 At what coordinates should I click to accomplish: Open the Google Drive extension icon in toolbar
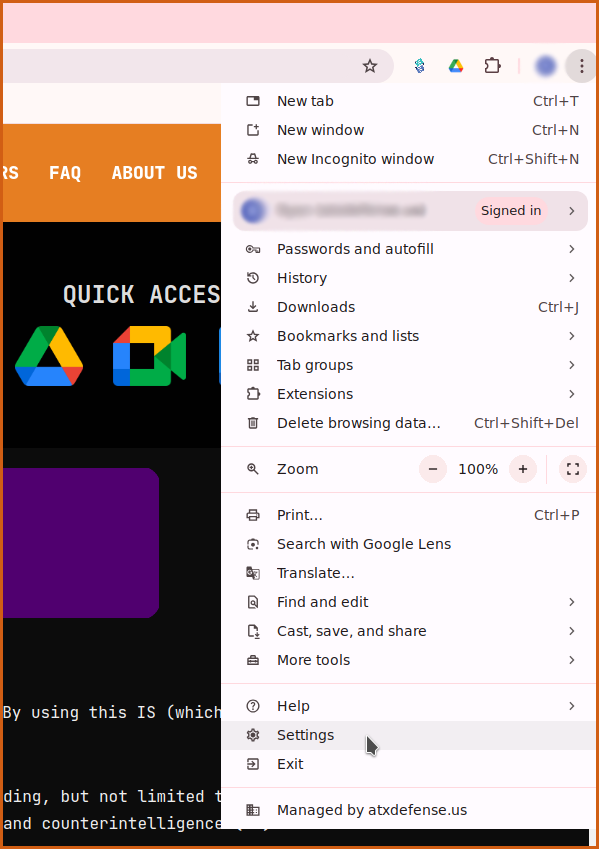click(x=456, y=66)
